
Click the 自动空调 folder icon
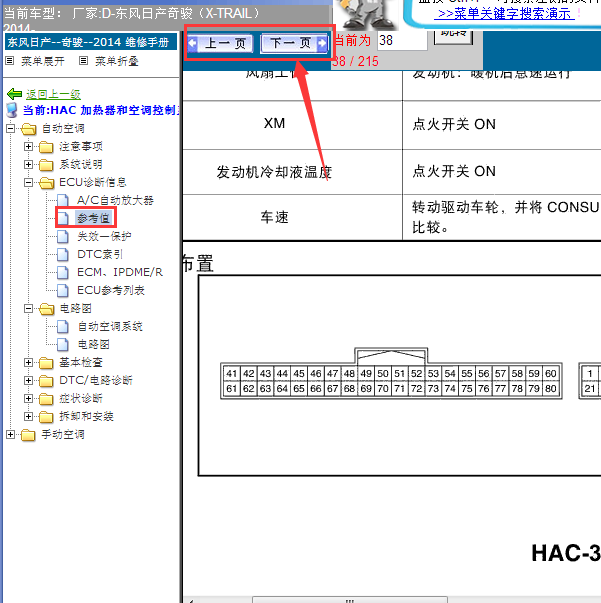click(x=28, y=129)
